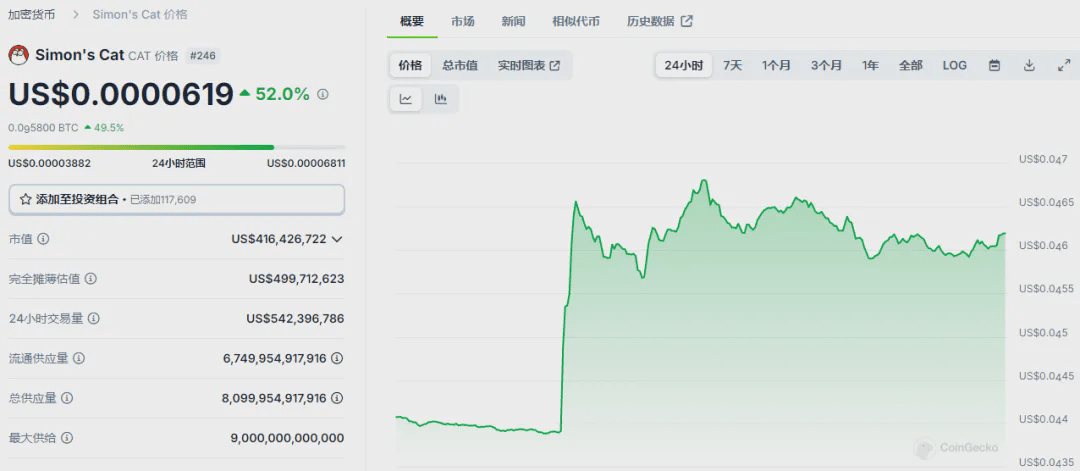
Task: Click price chart peak near US$0.0465
Action: pyautogui.click(x=576, y=202)
